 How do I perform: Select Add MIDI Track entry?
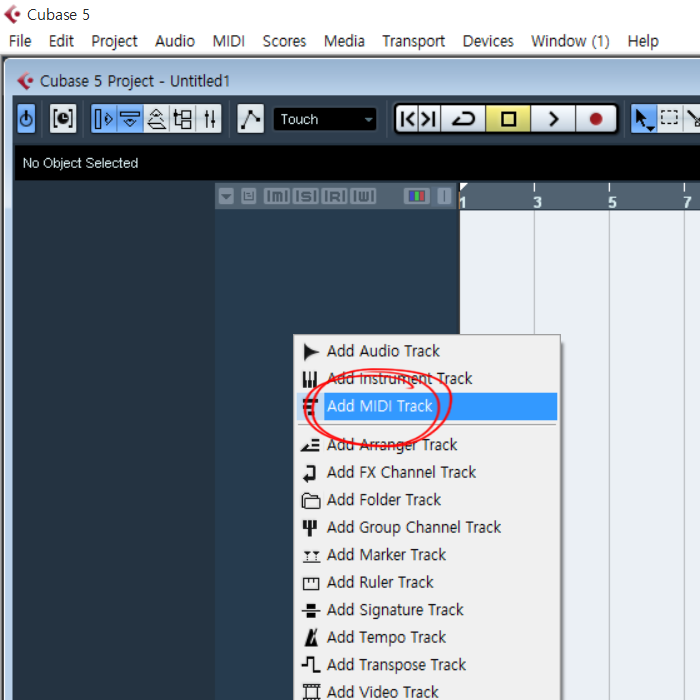coord(427,406)
